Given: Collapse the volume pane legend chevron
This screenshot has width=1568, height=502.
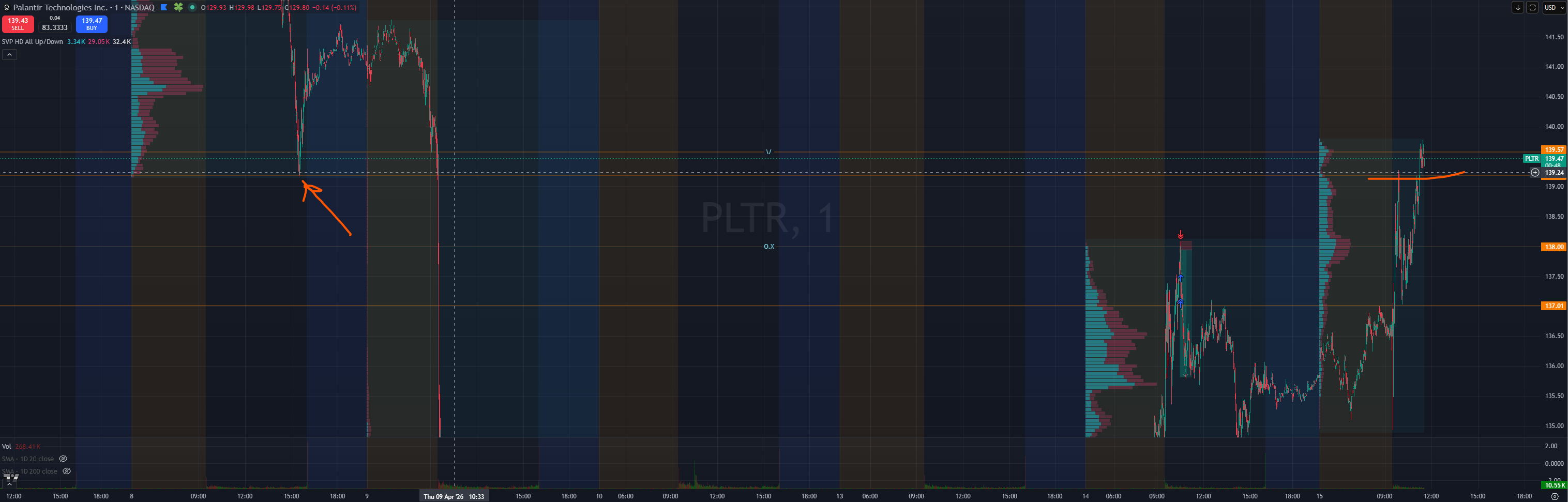Looking at the screenshot, I should (x=9, y=484).
